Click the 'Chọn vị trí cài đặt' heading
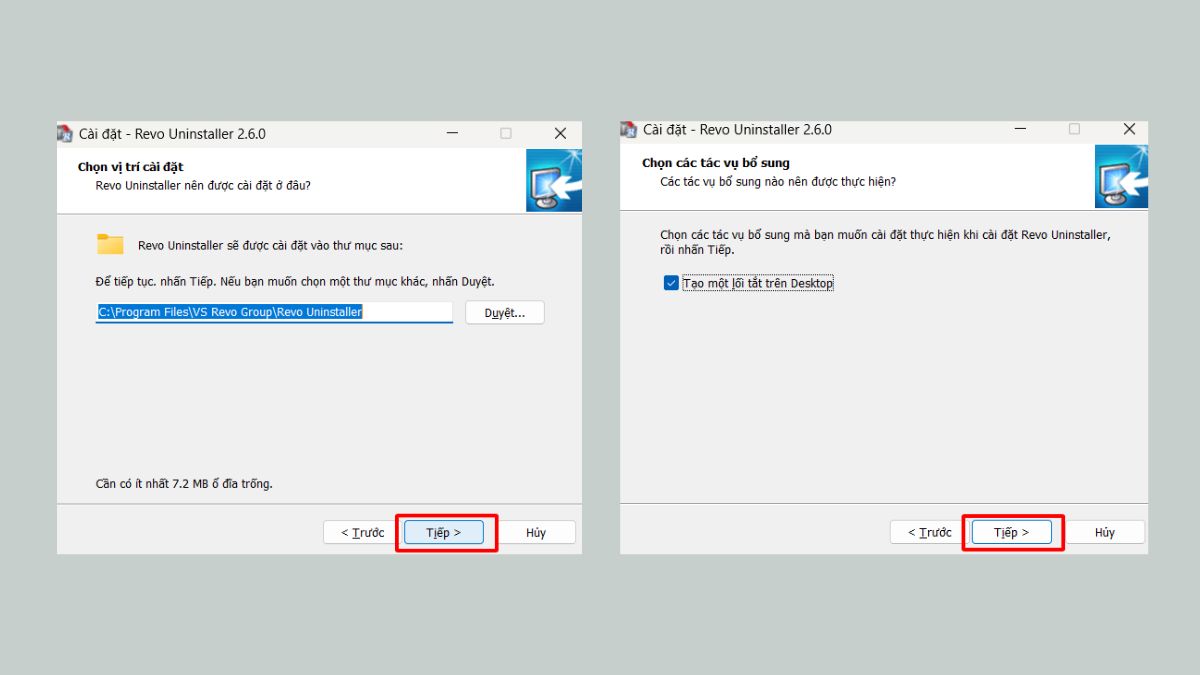The width and height of the screenshot is (1200, 675). pyautogui.click(x=131, y=167)
